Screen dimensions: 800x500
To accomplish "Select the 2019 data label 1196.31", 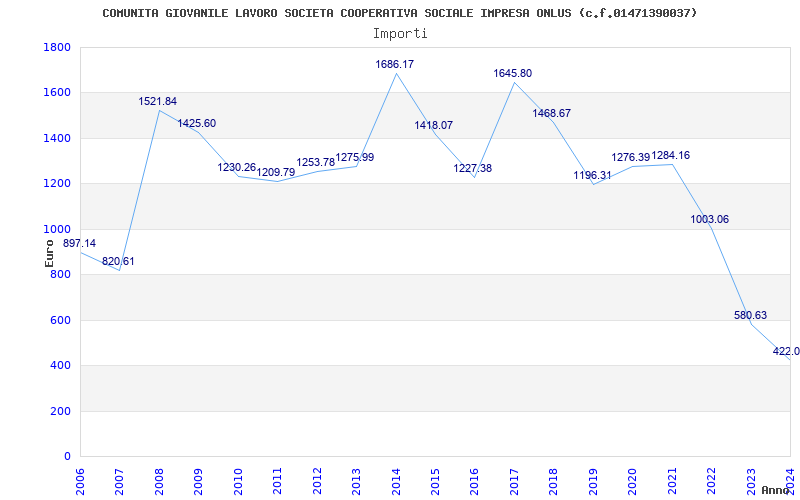I will (592, 176).
